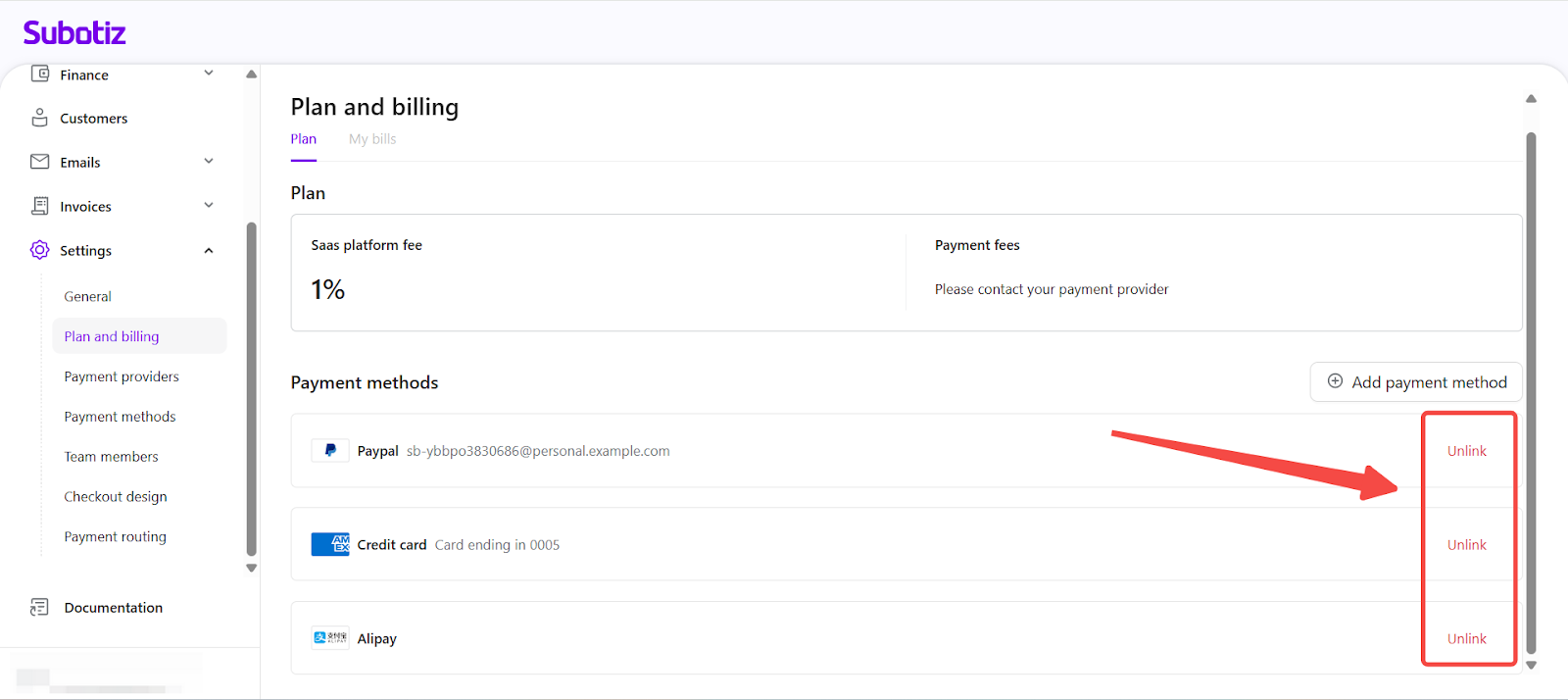Click the Finance wallet icon
1568x700 pixels.
pyautogui.click(x=40, y=75)
